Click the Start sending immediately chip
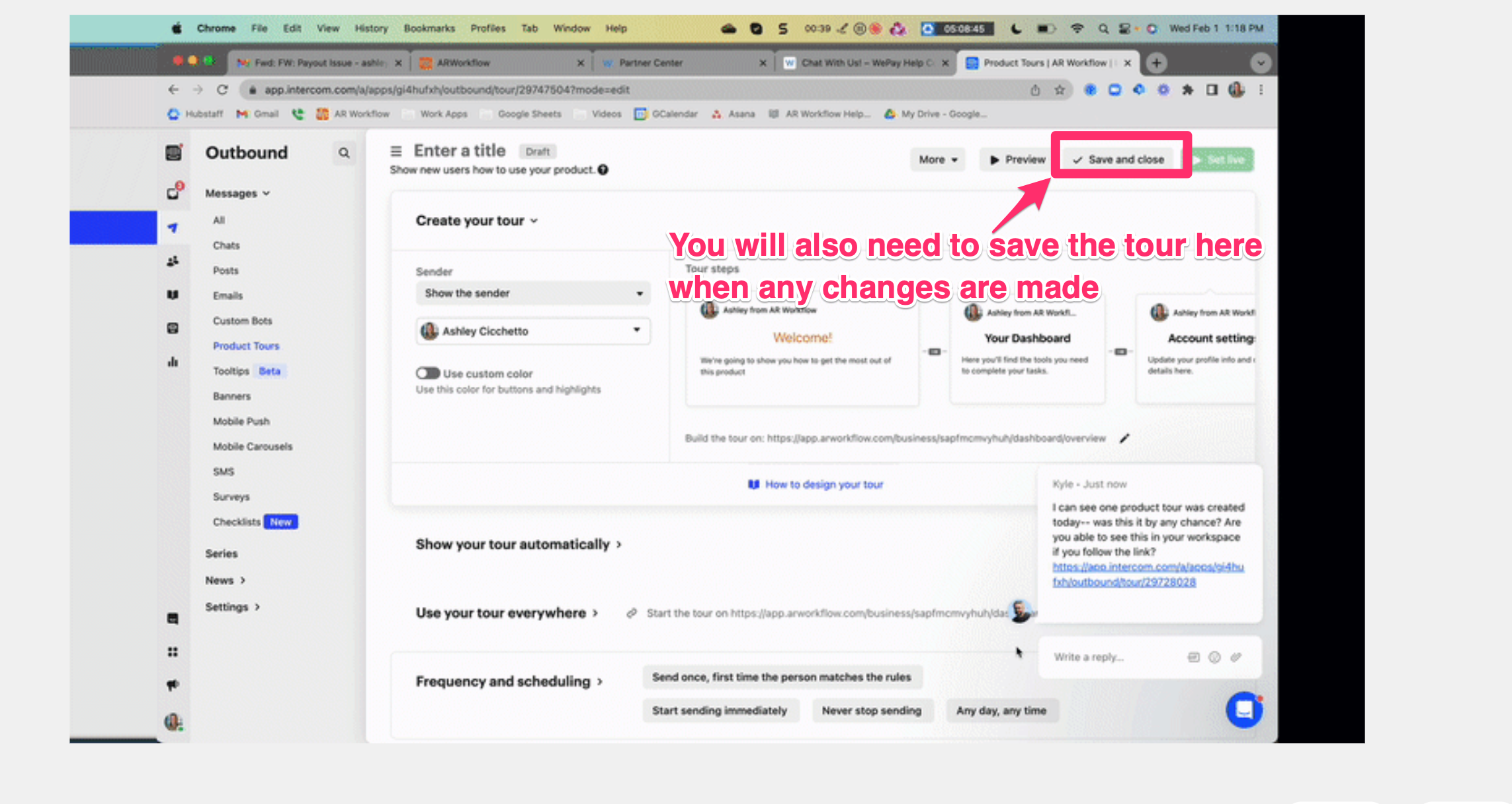 pyautogui.click(x=720, y=711)
